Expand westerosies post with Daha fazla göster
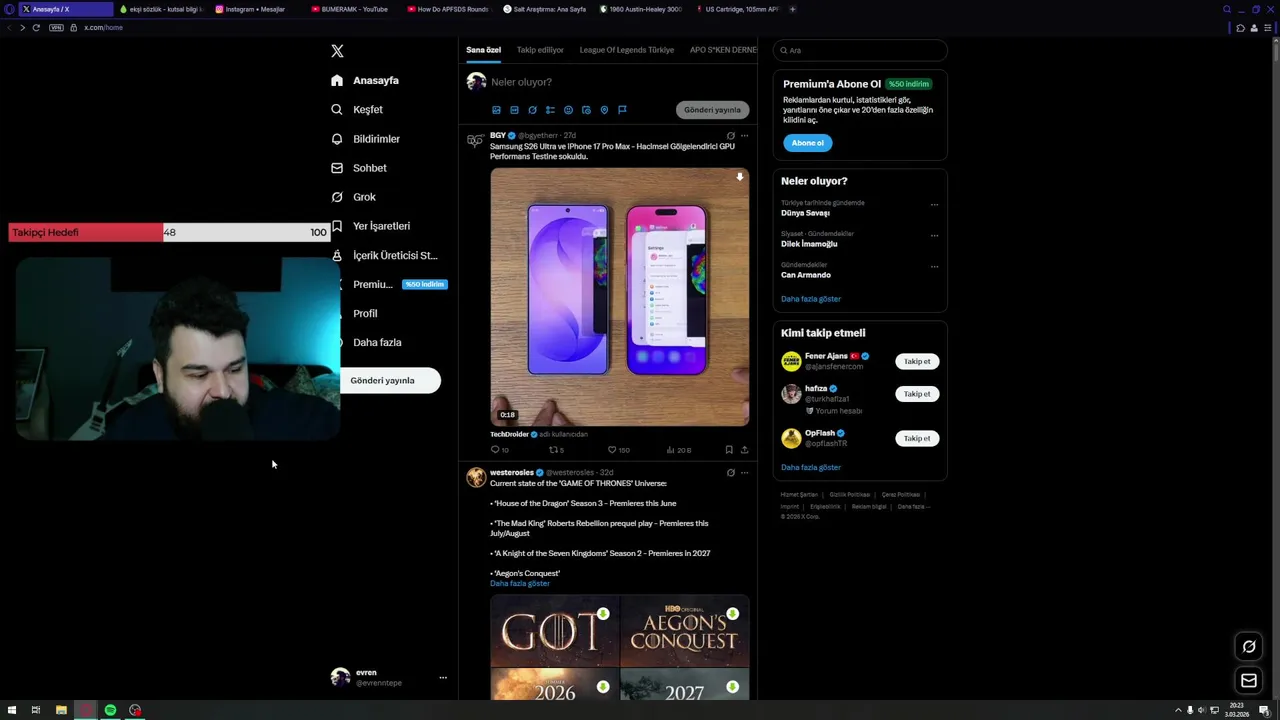 coord(520,583)
